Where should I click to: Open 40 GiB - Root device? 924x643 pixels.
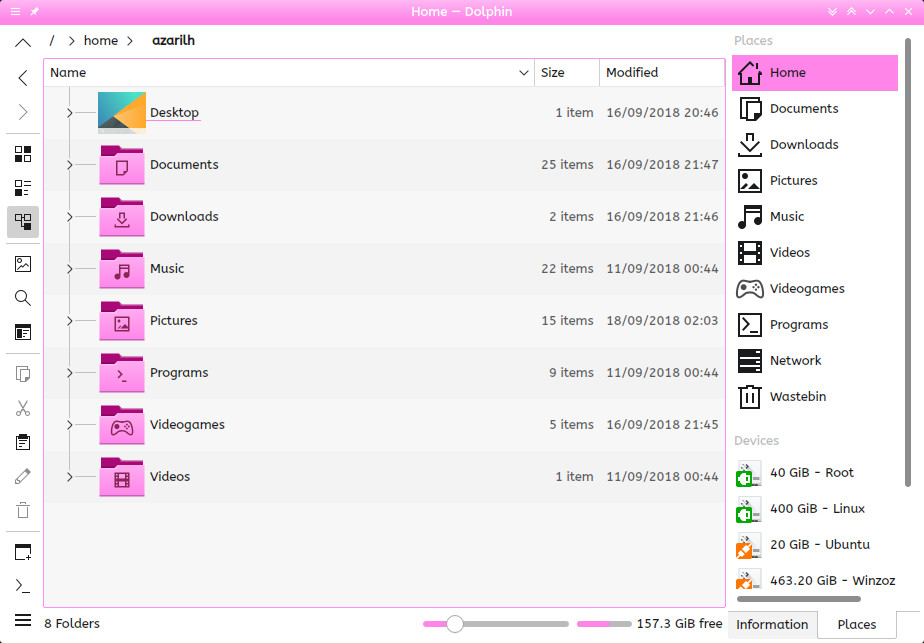[x=815, y=473]
